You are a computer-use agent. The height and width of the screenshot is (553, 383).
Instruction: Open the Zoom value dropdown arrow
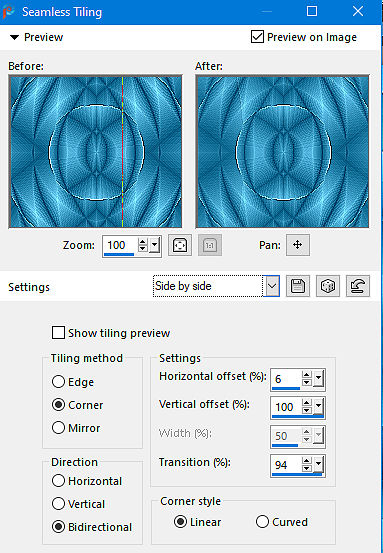[x=154, y=245]
